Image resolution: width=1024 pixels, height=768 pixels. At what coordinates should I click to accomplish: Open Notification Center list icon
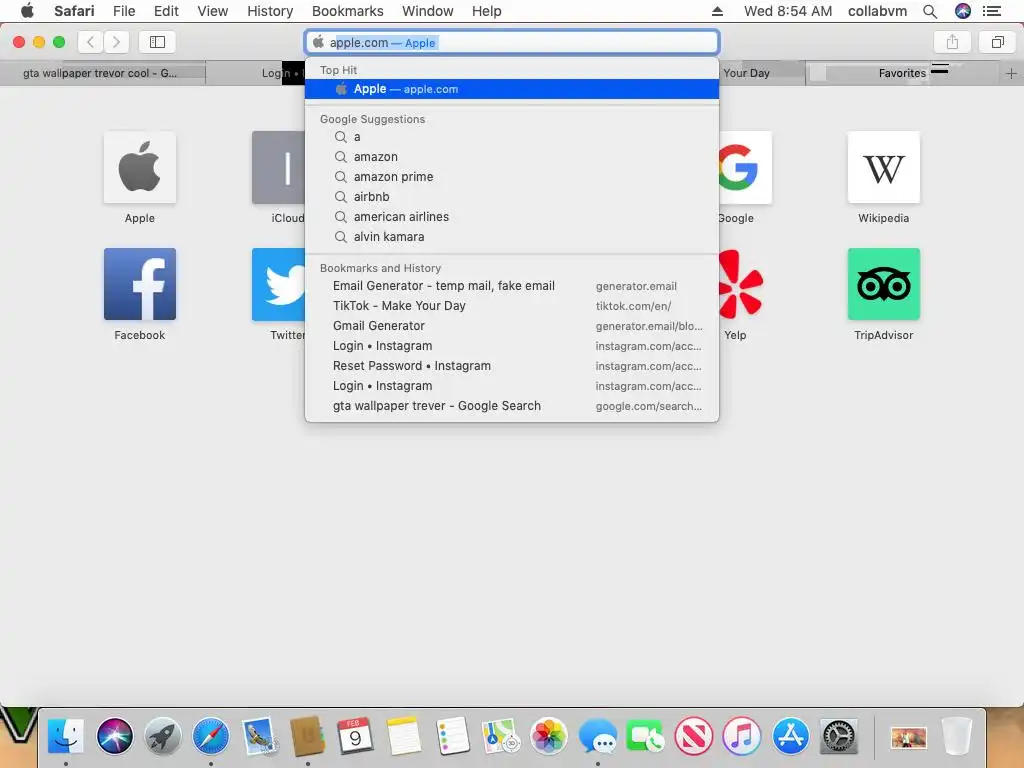click(x=992, y=11)
